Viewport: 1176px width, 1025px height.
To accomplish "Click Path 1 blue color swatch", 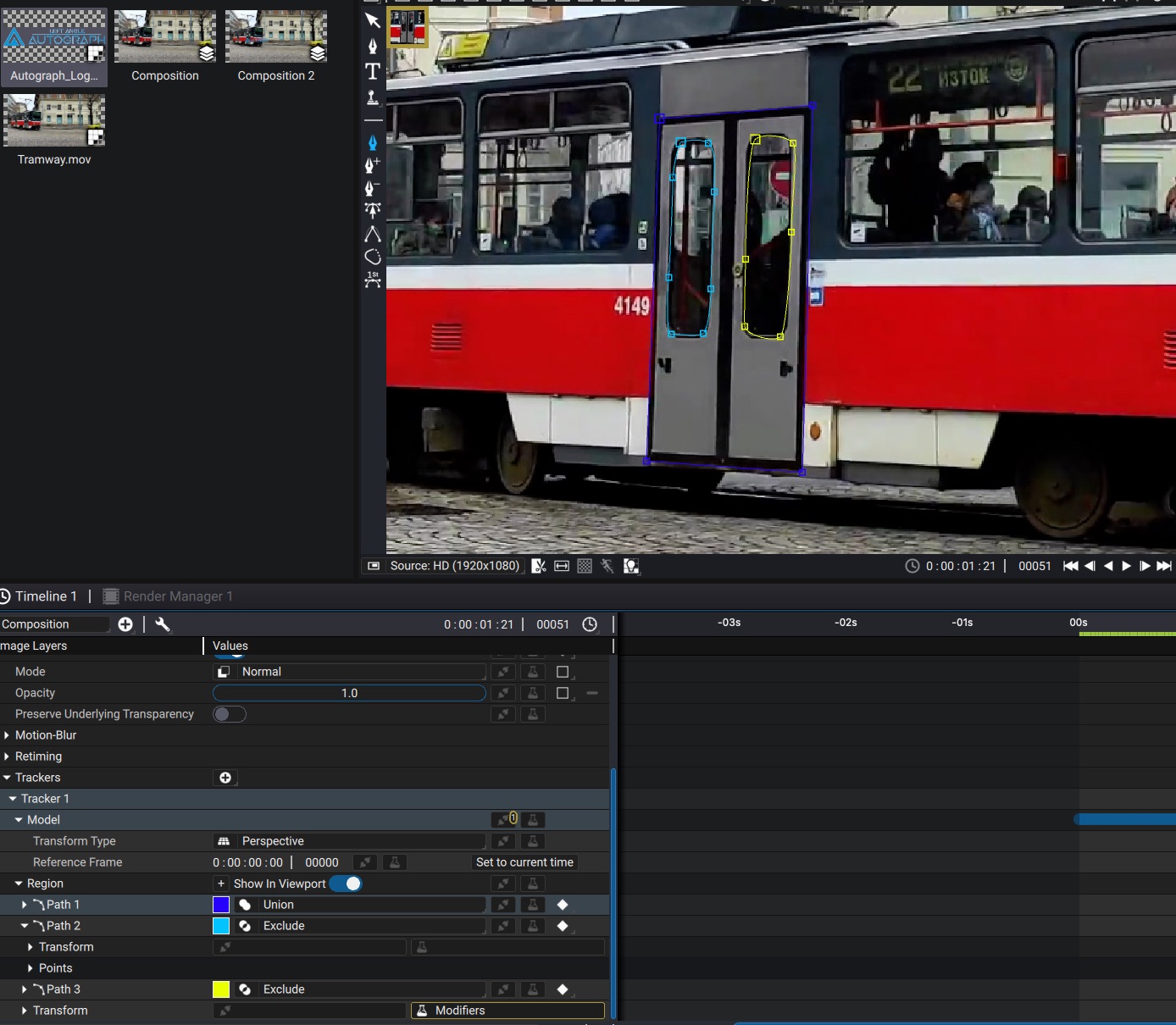I will click(x=221, y=905).
